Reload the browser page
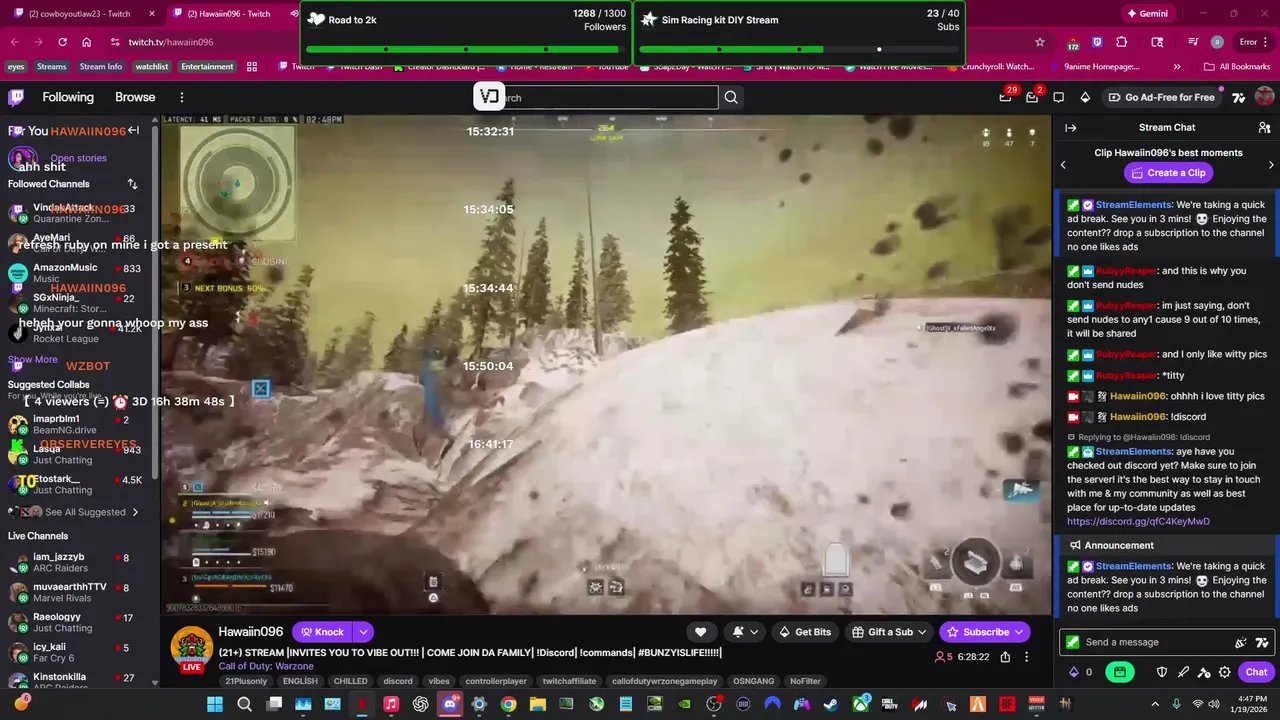 coord(62,42)
